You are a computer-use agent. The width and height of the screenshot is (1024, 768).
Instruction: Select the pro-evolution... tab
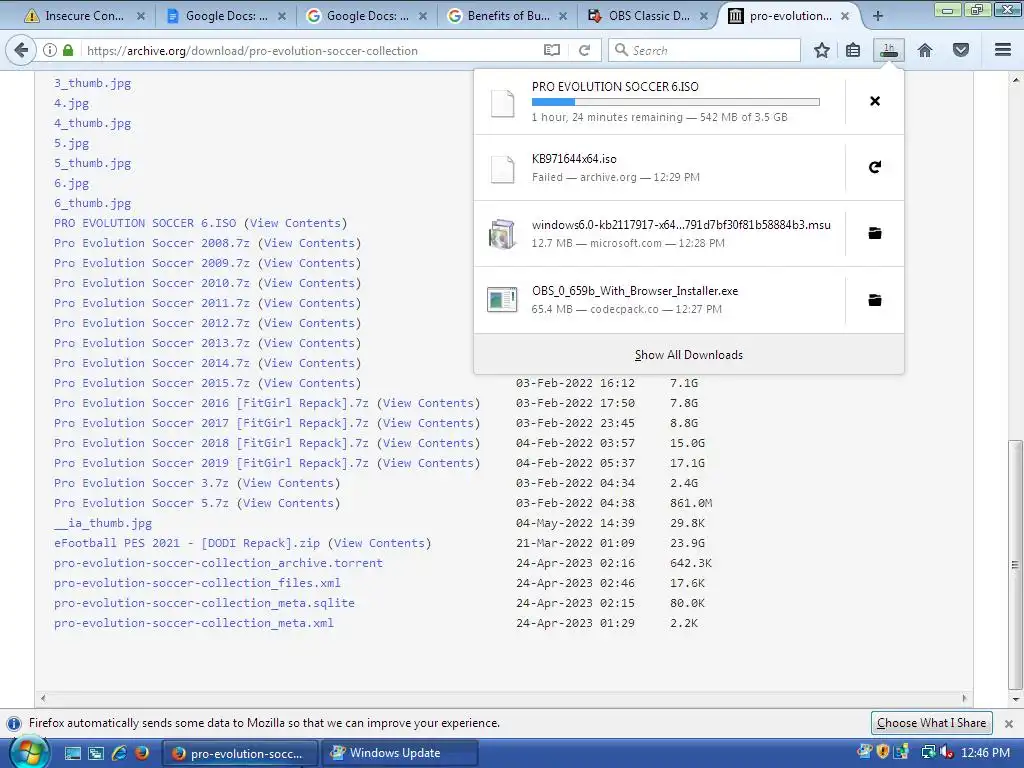(789, 16)
